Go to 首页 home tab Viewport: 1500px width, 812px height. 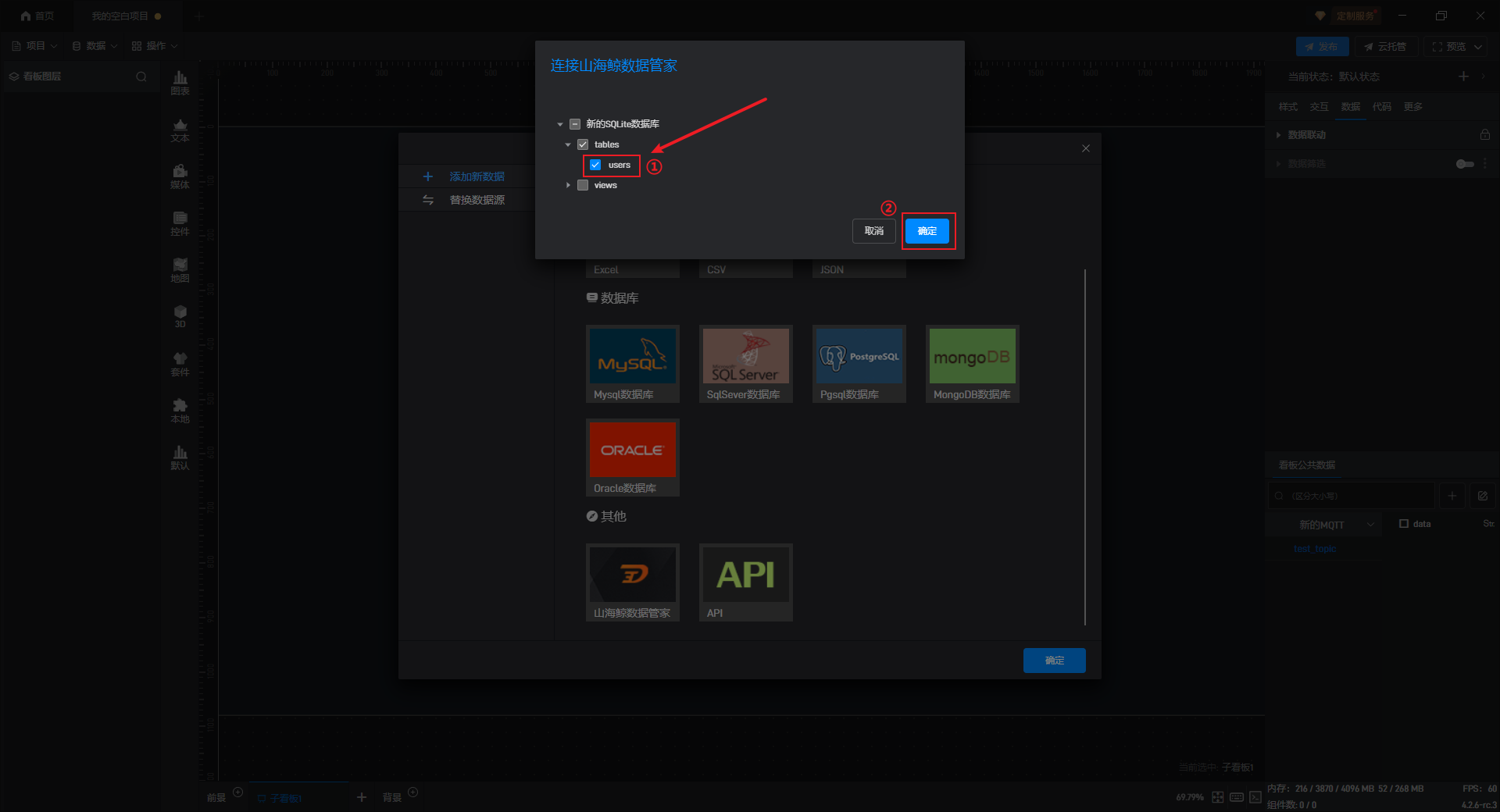click(37, 16)
